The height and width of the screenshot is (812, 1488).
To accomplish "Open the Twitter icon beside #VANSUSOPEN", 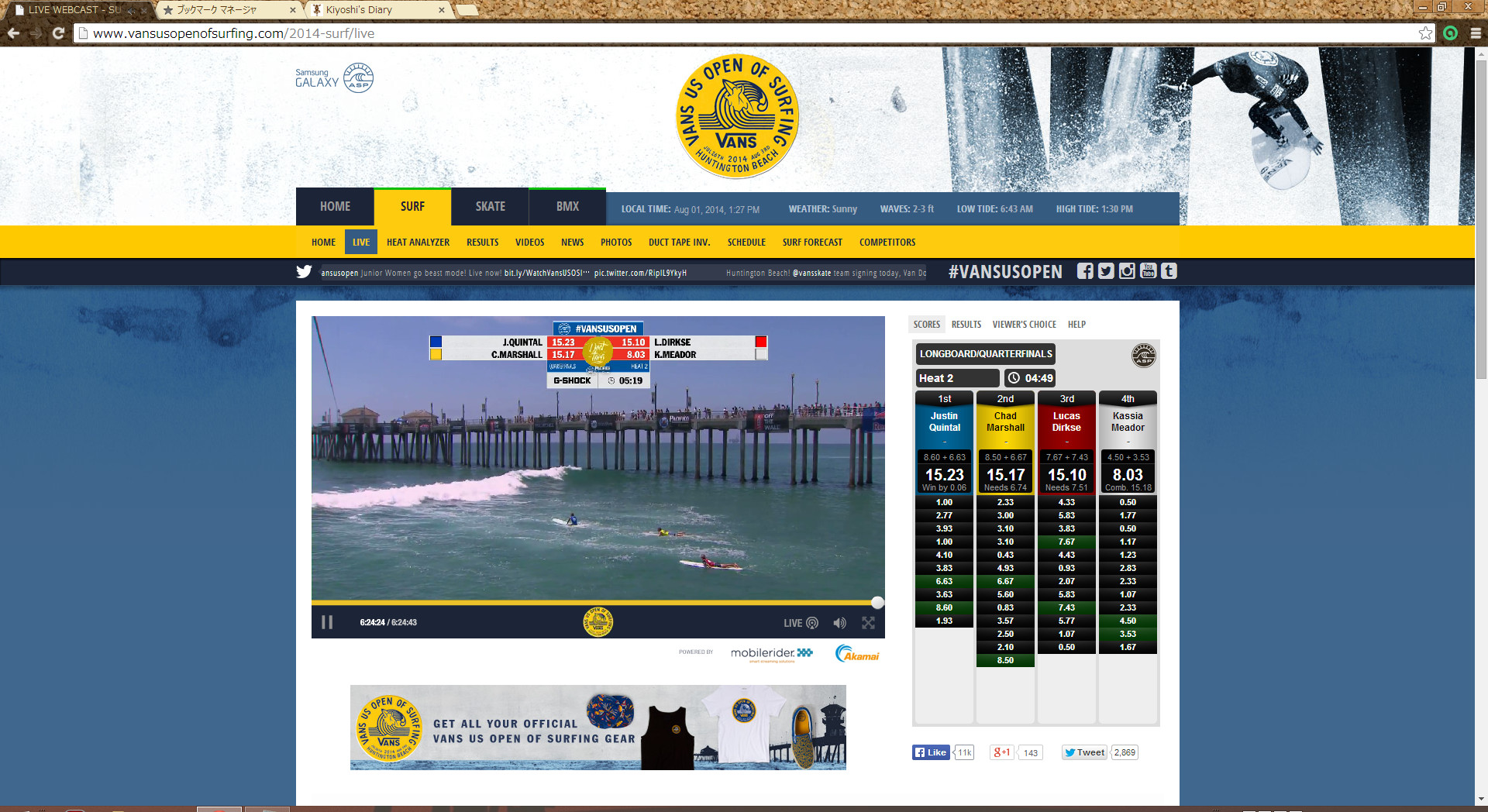I will click(x=1106, y=271).
